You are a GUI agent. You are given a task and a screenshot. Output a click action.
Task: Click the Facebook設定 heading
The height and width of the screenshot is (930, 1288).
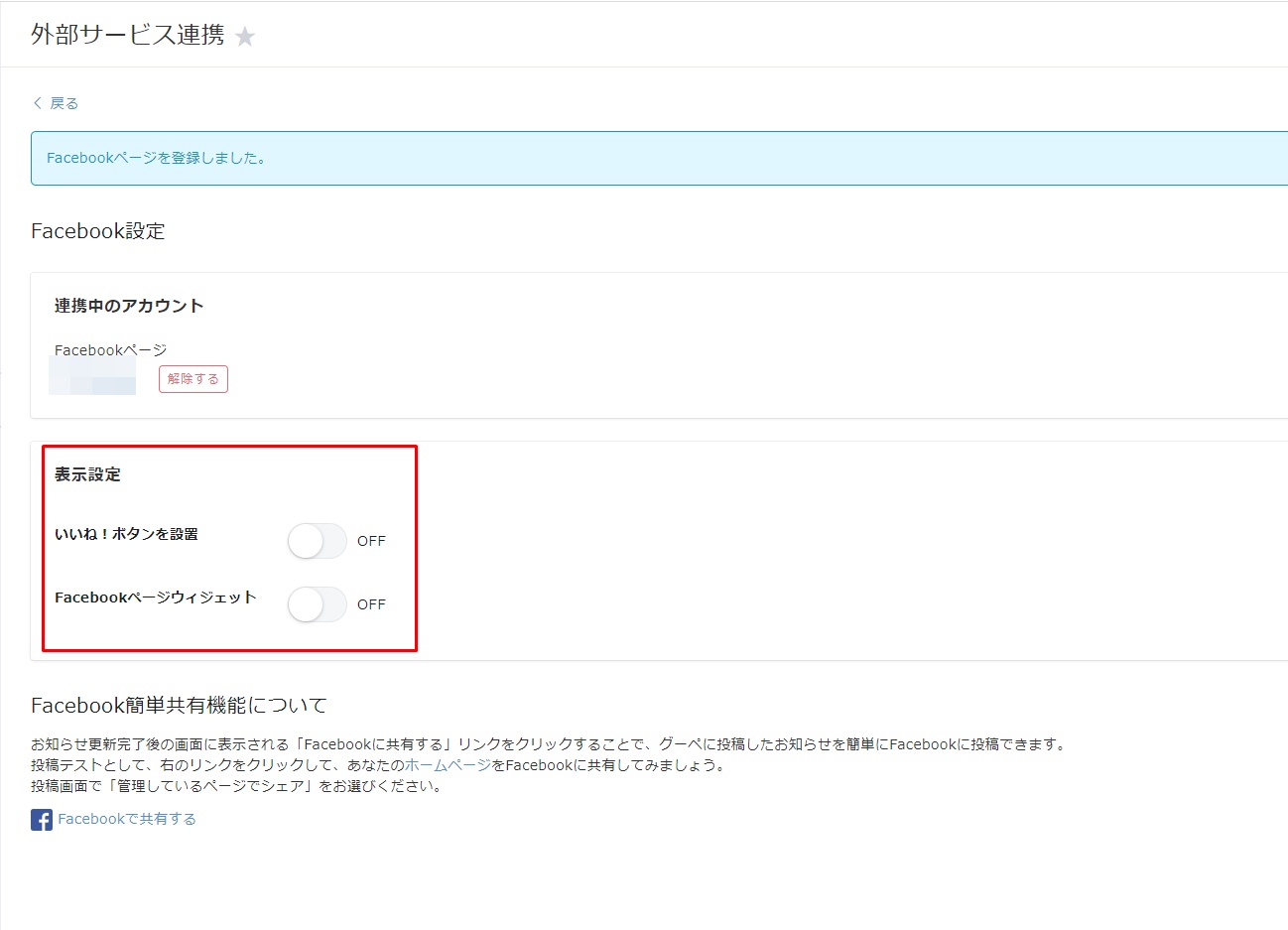tap(98, 231)
